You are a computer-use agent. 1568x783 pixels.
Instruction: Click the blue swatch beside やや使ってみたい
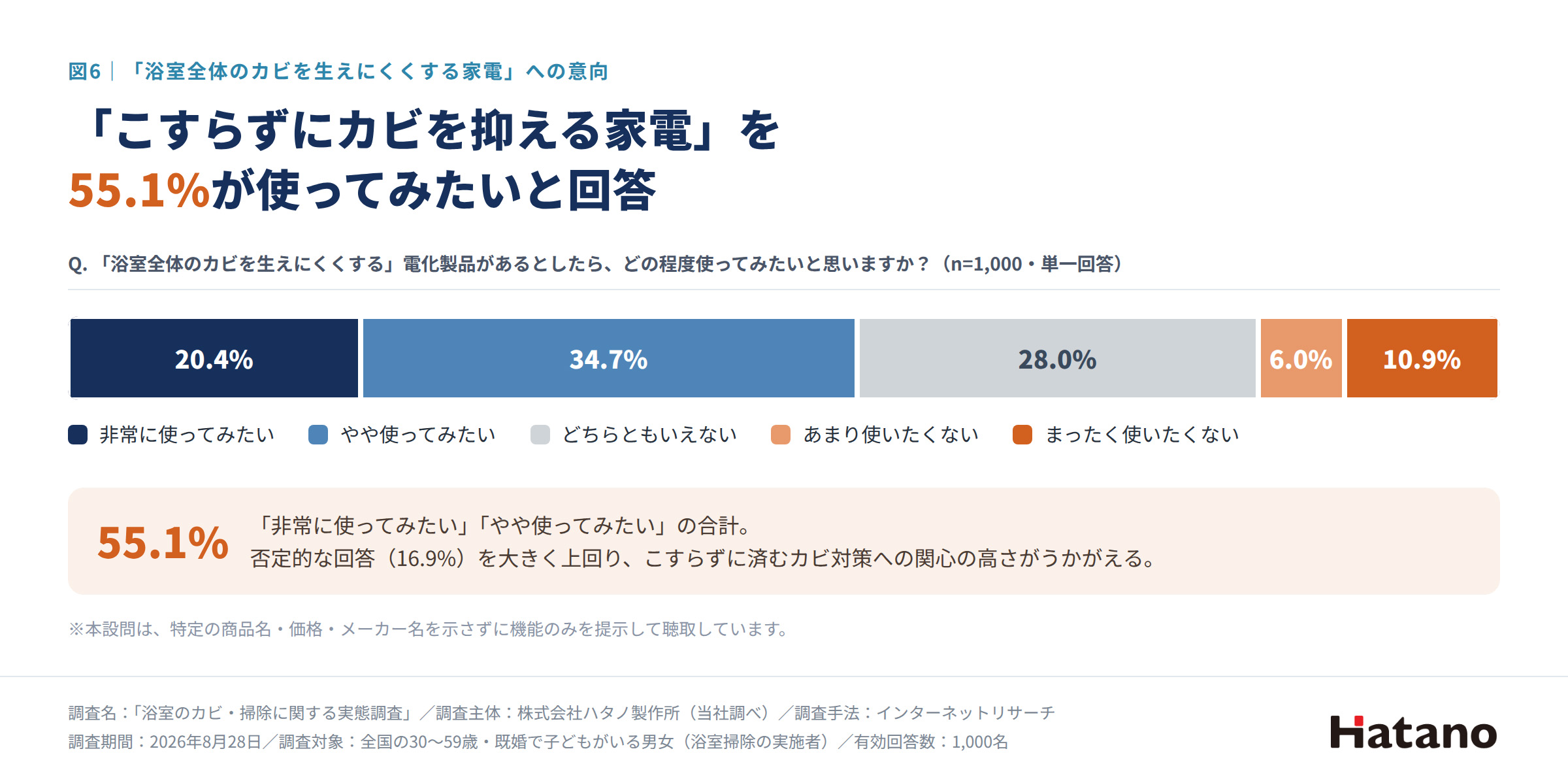[318, 435]
